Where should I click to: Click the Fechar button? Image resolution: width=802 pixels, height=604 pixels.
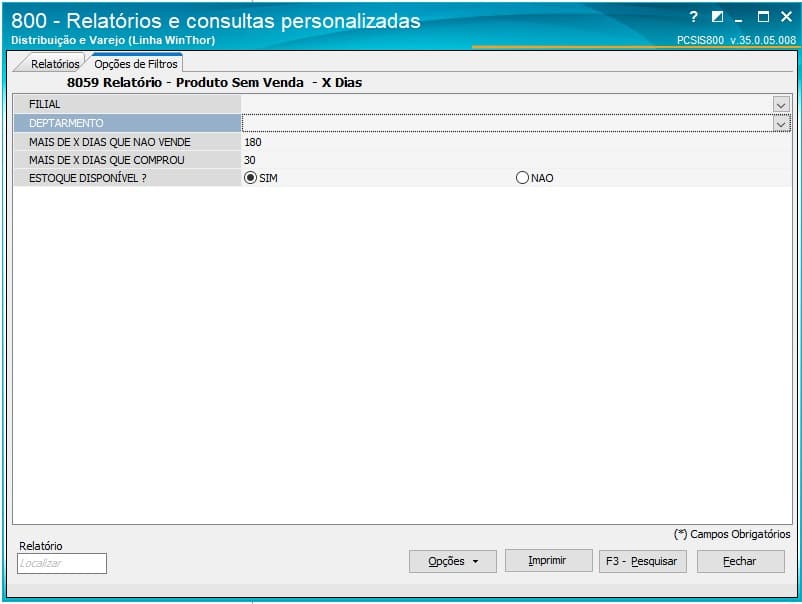tap(740, 561)
